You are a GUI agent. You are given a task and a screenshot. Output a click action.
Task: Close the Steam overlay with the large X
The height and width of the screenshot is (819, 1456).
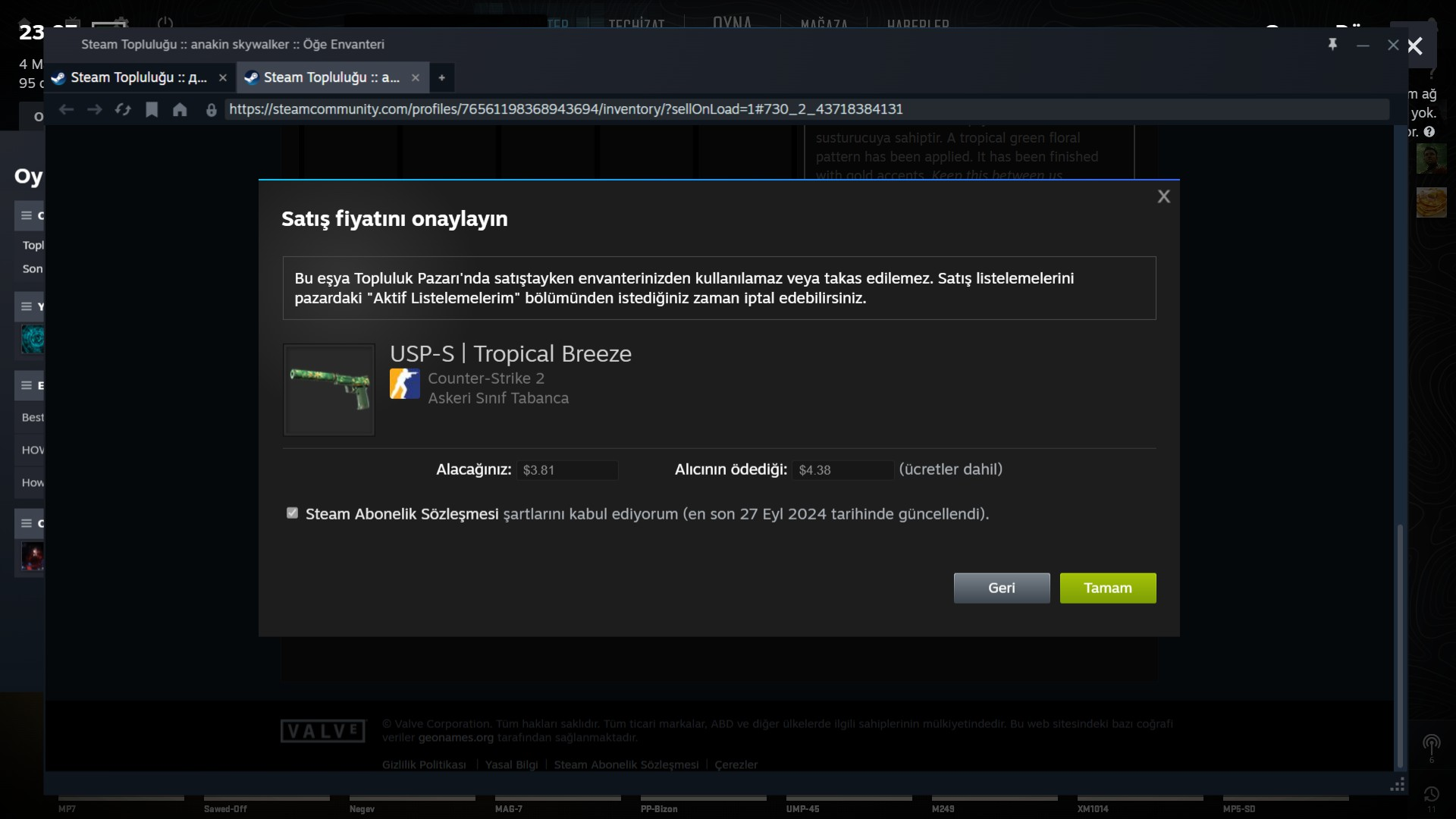[1415, 46]
